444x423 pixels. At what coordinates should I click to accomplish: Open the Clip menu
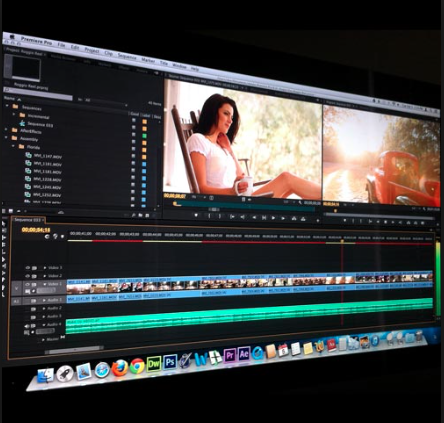point(109,53)
